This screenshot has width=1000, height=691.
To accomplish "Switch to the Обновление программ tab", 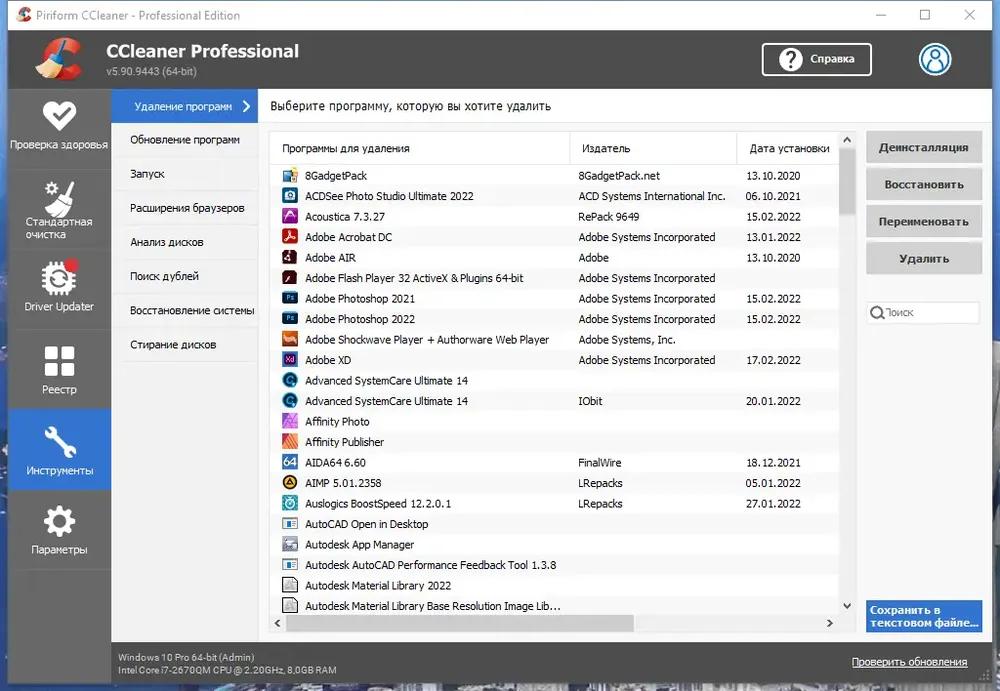I will point(185,140).
